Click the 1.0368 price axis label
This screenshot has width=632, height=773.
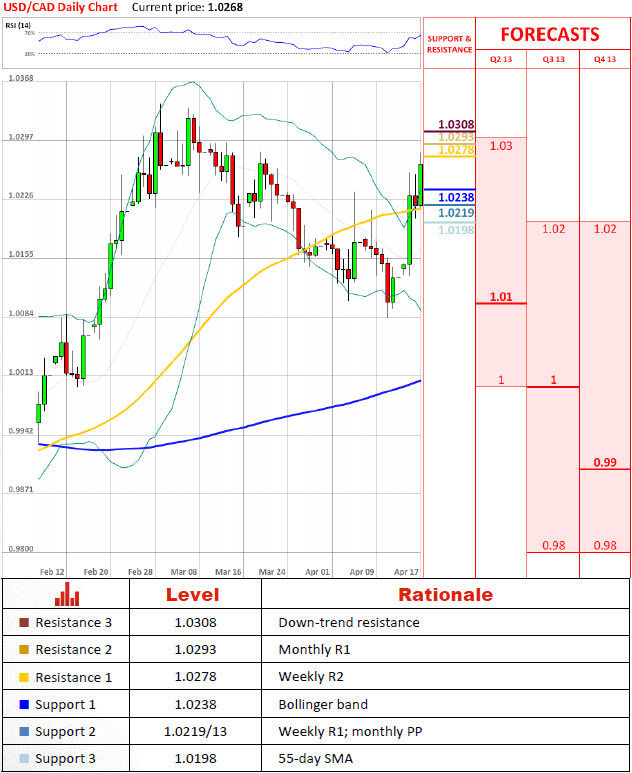coord(21,78)
